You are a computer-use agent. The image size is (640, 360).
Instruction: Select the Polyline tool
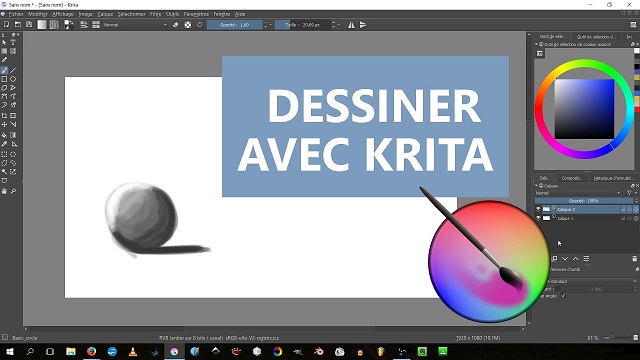click(13, 87)
